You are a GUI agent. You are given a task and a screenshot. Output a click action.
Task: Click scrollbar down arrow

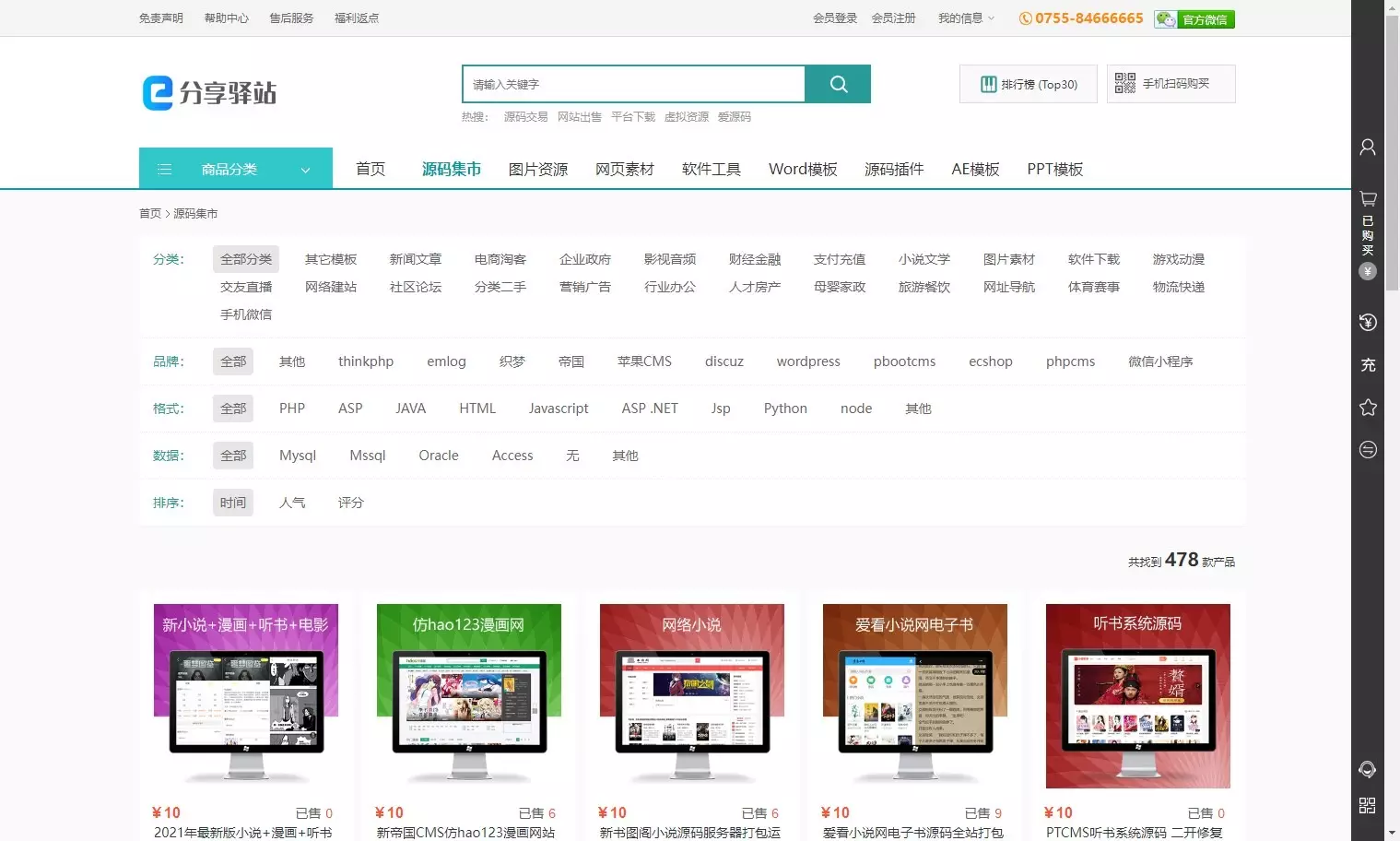coord(1392,834)
